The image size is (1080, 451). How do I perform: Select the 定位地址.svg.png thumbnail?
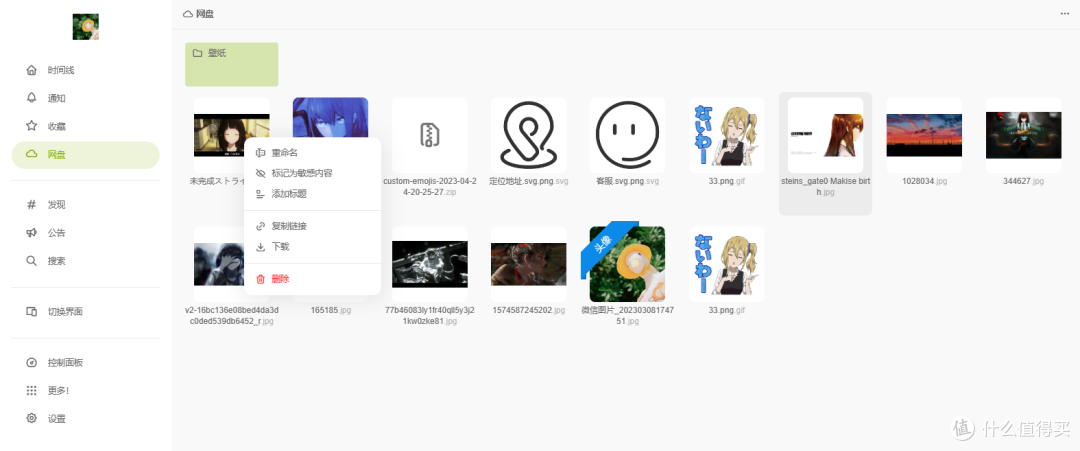pyautogui.click(x=528, y=135)
